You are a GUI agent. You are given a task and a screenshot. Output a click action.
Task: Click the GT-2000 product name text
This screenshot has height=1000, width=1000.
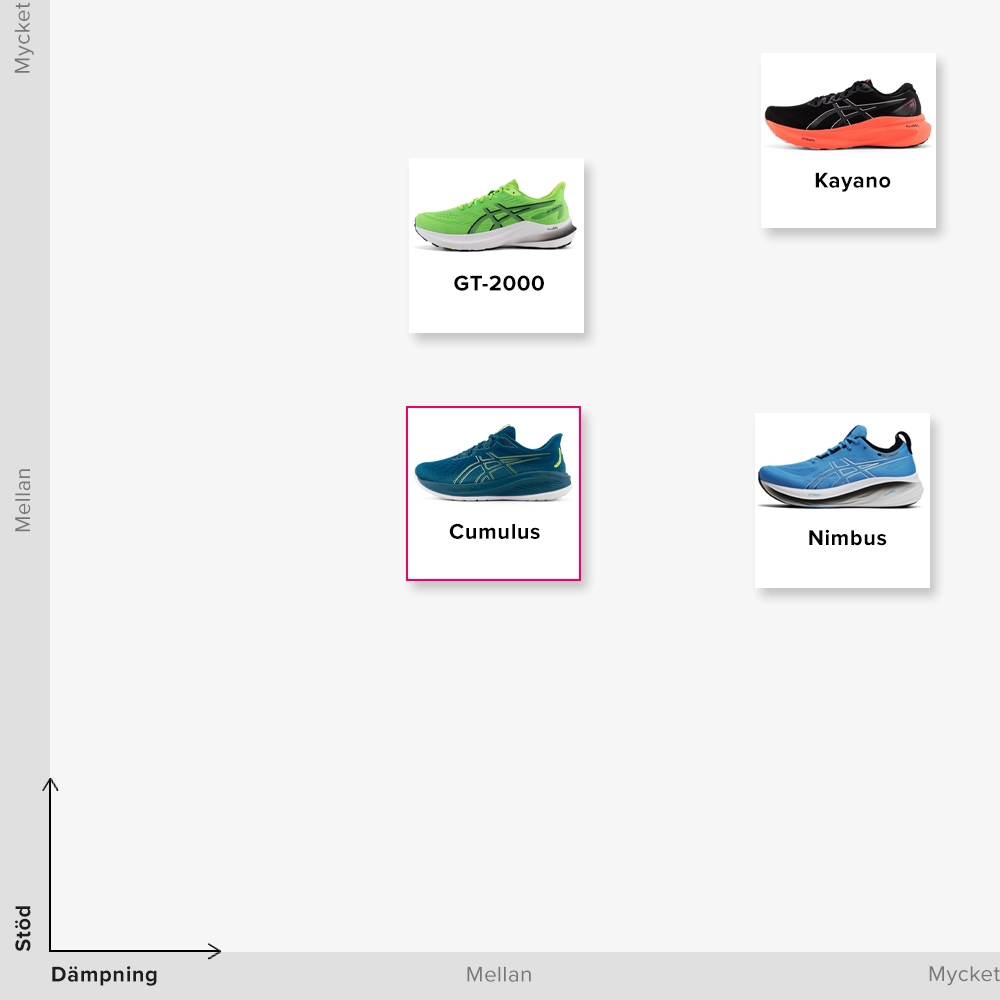coord(499,284)
